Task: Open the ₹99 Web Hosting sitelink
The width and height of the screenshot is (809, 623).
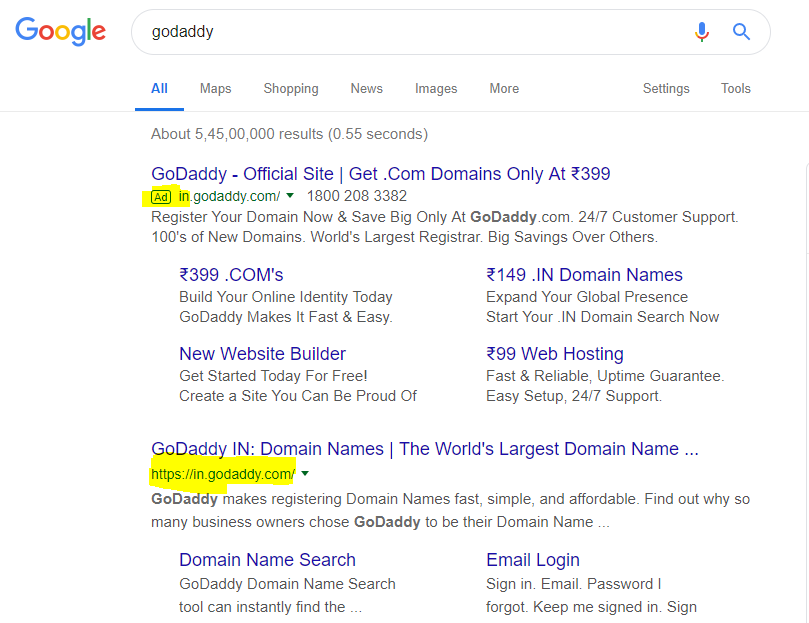Action: (555, 354)
